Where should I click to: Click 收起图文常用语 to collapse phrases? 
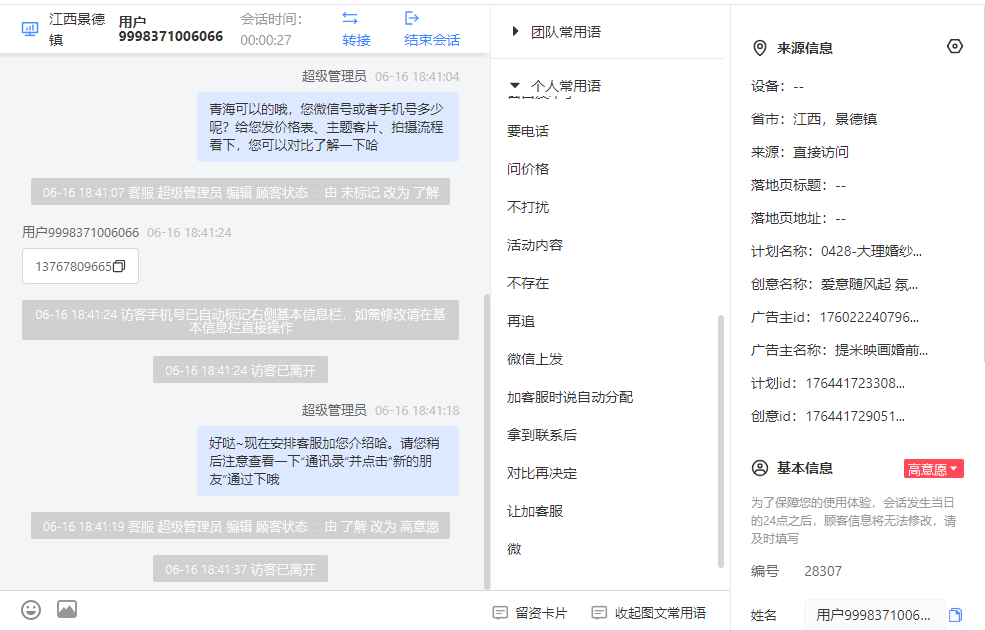(x=649, y=612)
